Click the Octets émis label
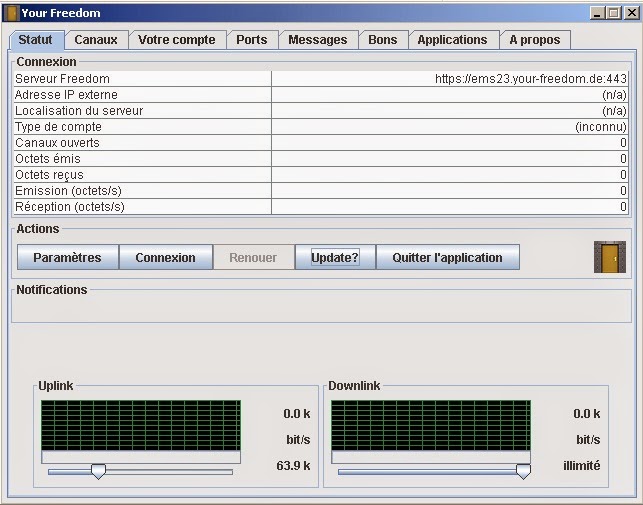Image resolution: width=643 pixels, height=505 pixels. coord(48,159)
